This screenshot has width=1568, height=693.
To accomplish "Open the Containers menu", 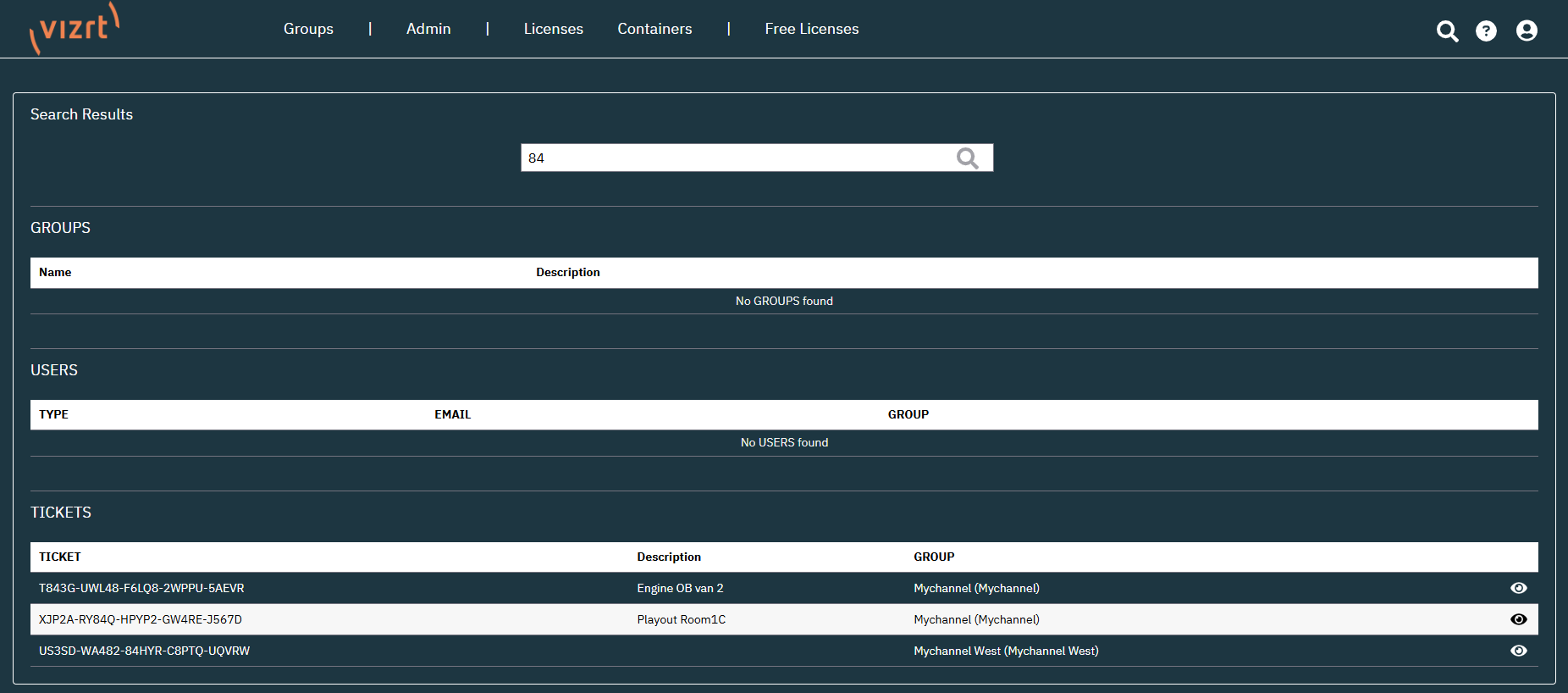I will pyautogui.click(x=654, y=29).
